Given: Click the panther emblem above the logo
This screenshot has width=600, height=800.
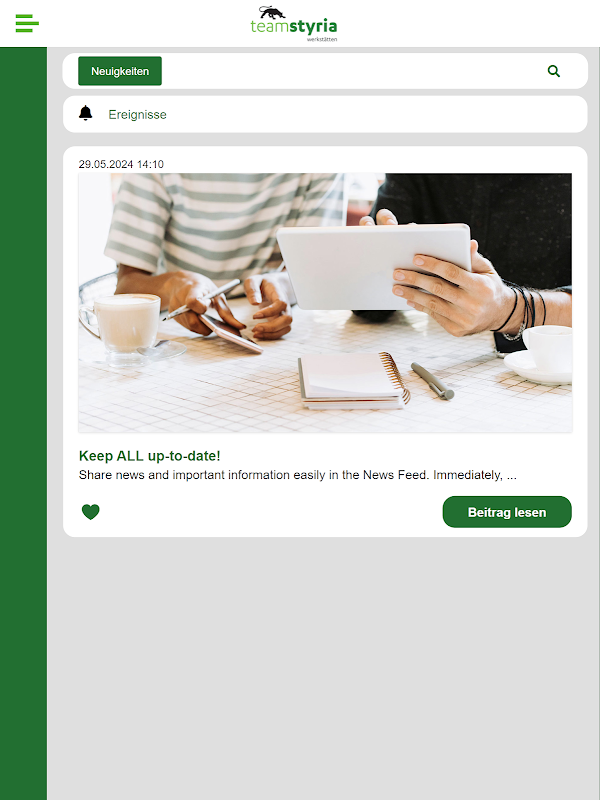Looking at the screenshot, I should 271,12.
